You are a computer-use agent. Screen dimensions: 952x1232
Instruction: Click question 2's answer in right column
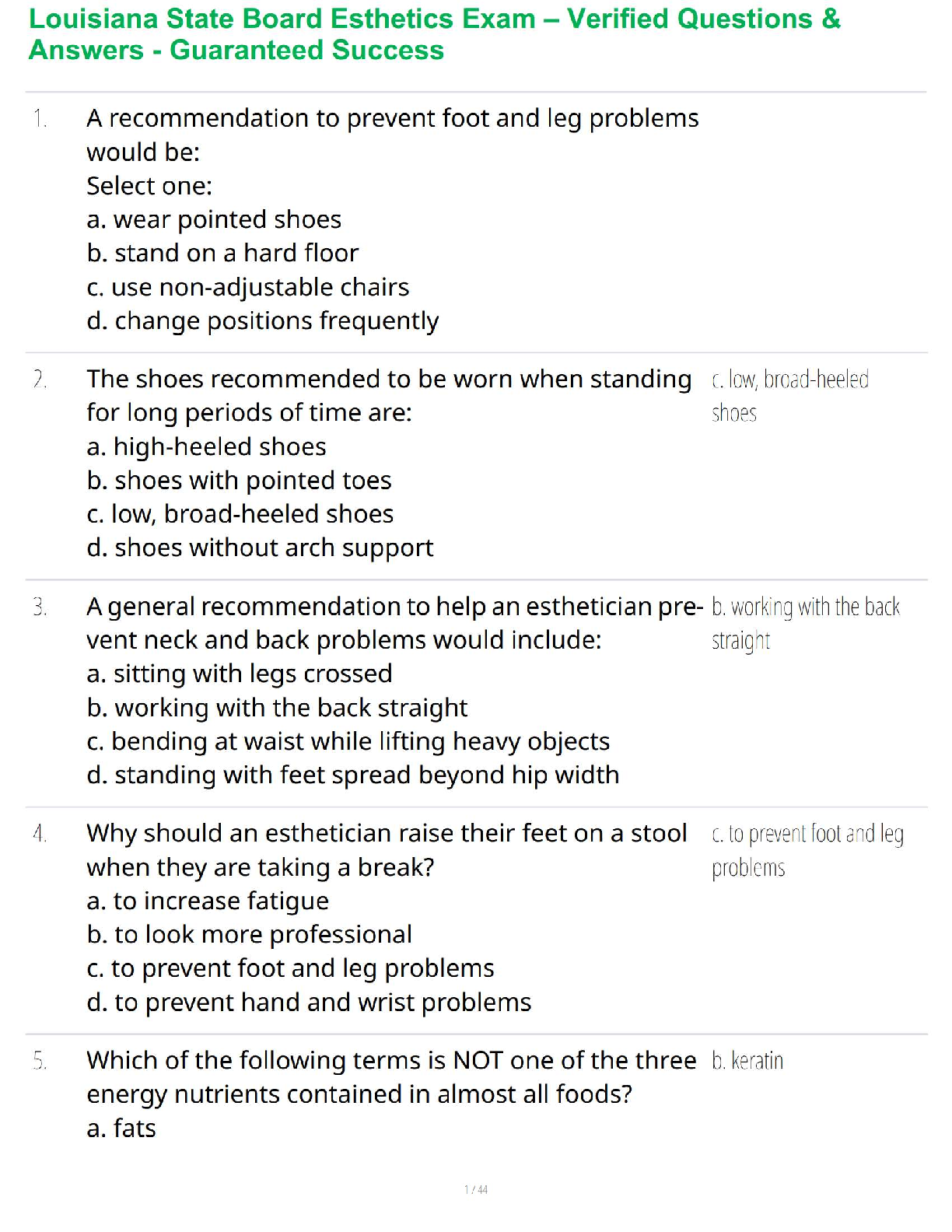pos(789,396)
